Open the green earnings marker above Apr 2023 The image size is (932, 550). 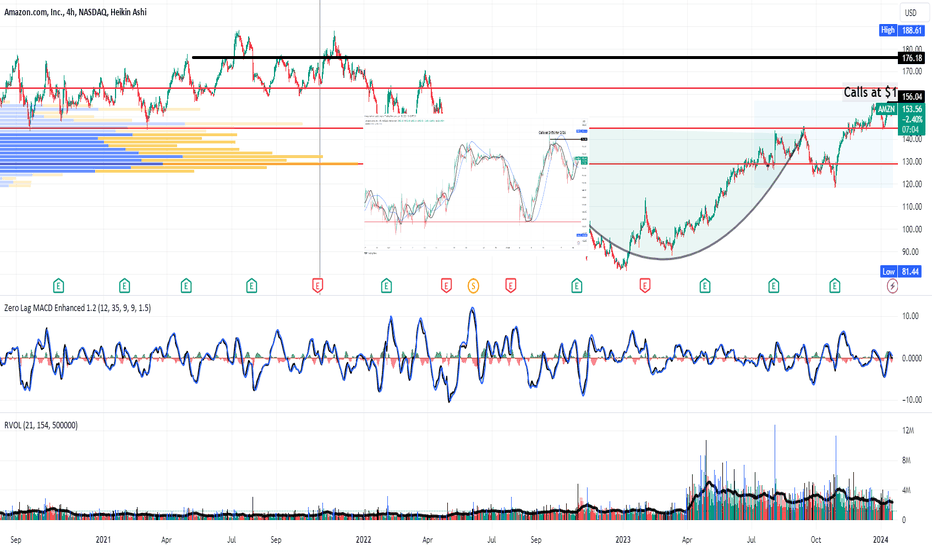click(x=705, y=286)
